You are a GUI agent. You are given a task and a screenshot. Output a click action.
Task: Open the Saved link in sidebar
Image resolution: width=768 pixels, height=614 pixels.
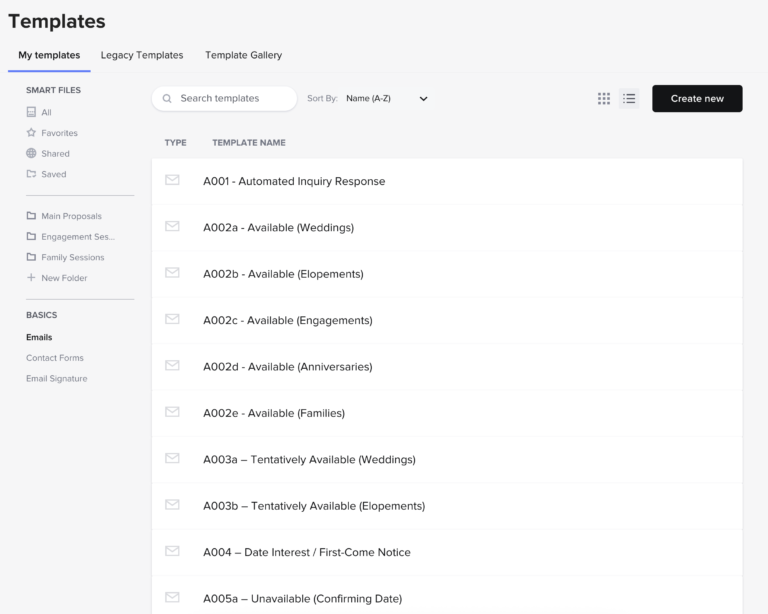(54, 174)
